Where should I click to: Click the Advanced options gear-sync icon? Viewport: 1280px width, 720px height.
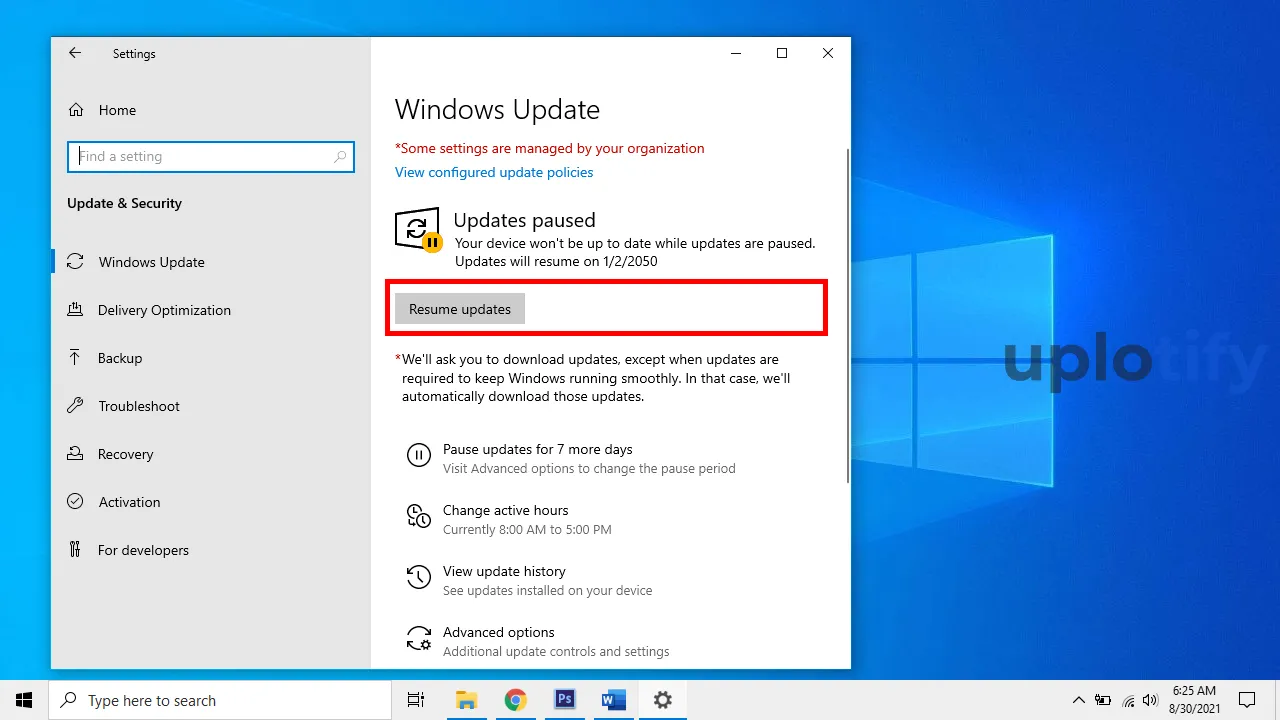[x=418, y=639]
